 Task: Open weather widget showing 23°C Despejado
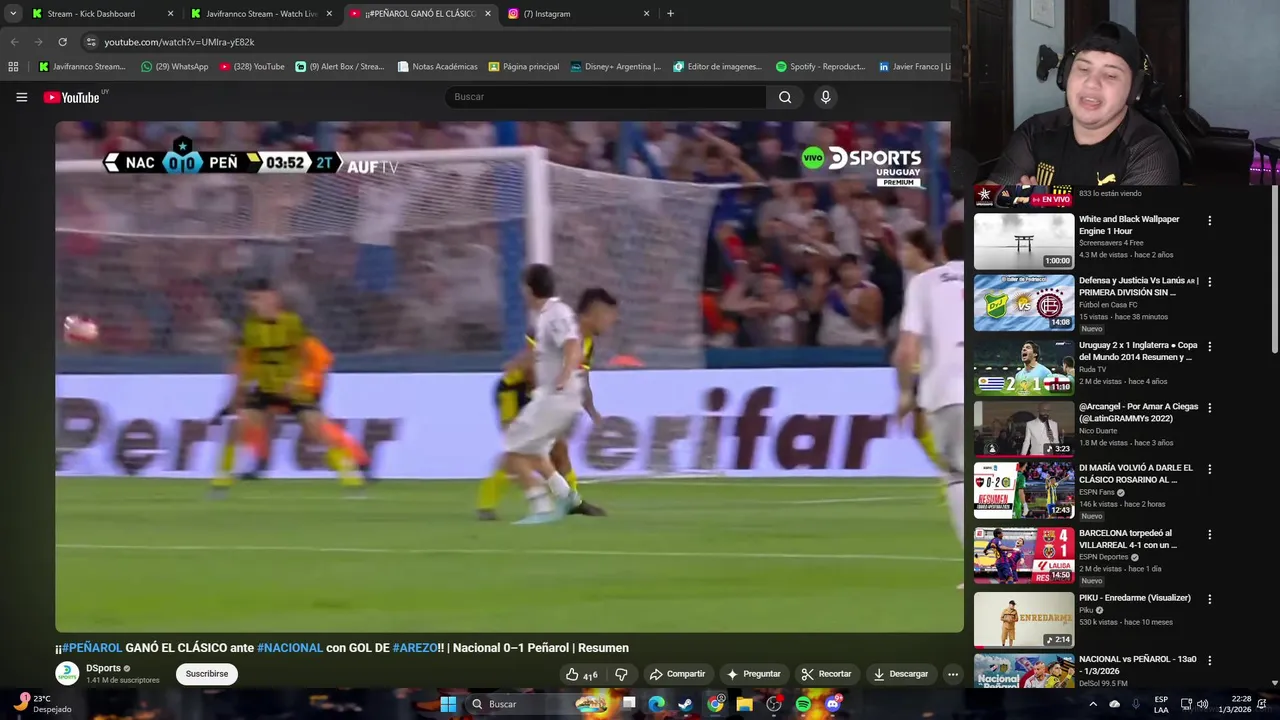pos(42,704)
